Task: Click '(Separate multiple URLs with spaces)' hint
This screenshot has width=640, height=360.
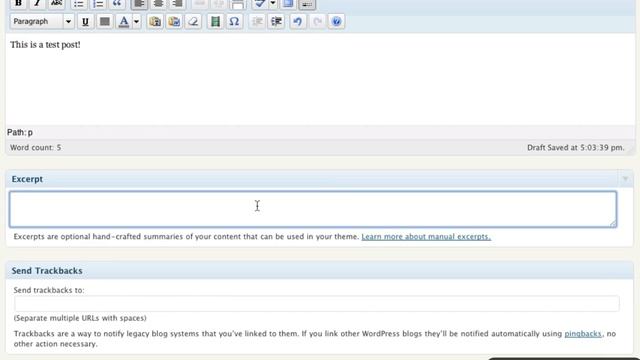Action: point(80,318)
